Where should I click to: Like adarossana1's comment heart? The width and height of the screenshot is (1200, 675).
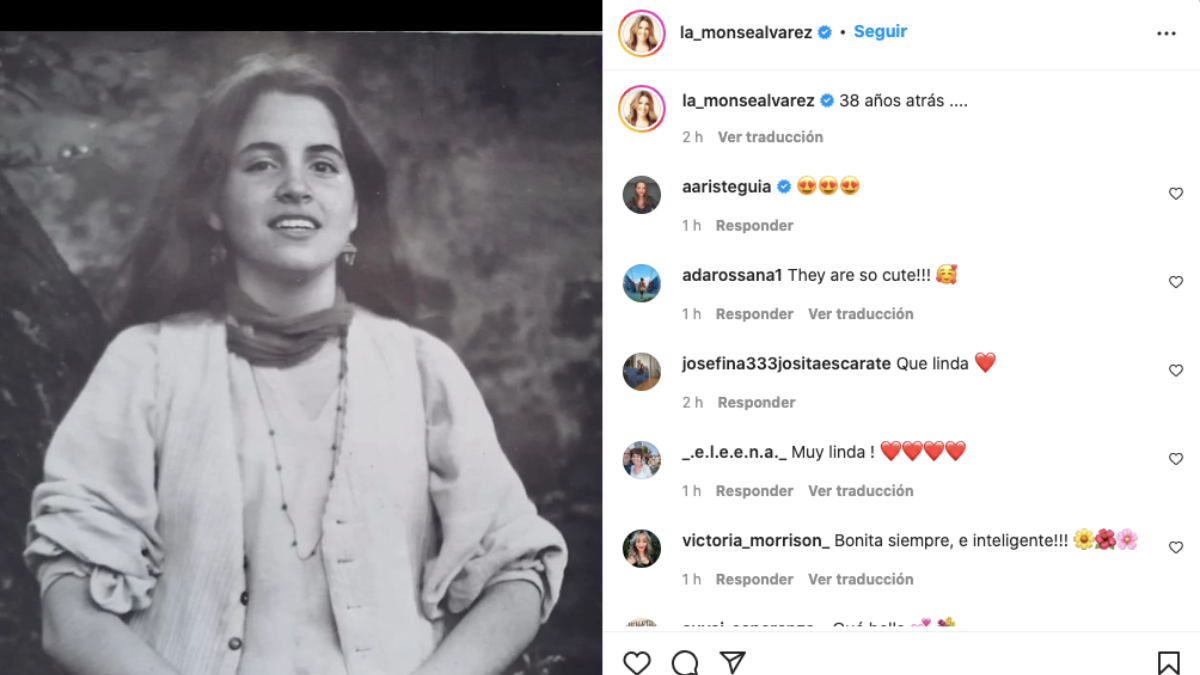[x=1176, y=282]
